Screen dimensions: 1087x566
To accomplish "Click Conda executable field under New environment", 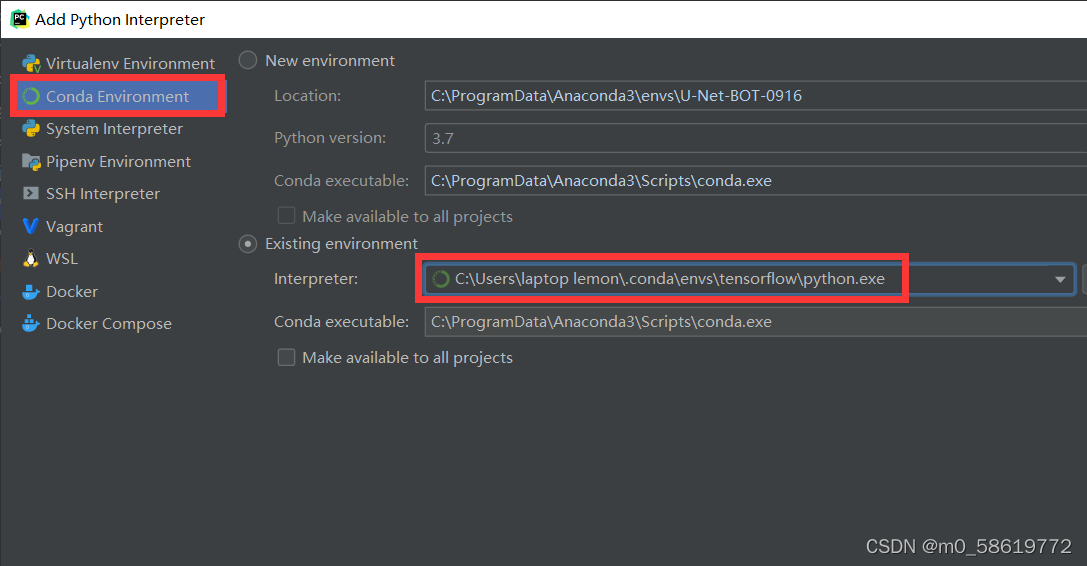I will click(756, 181).
